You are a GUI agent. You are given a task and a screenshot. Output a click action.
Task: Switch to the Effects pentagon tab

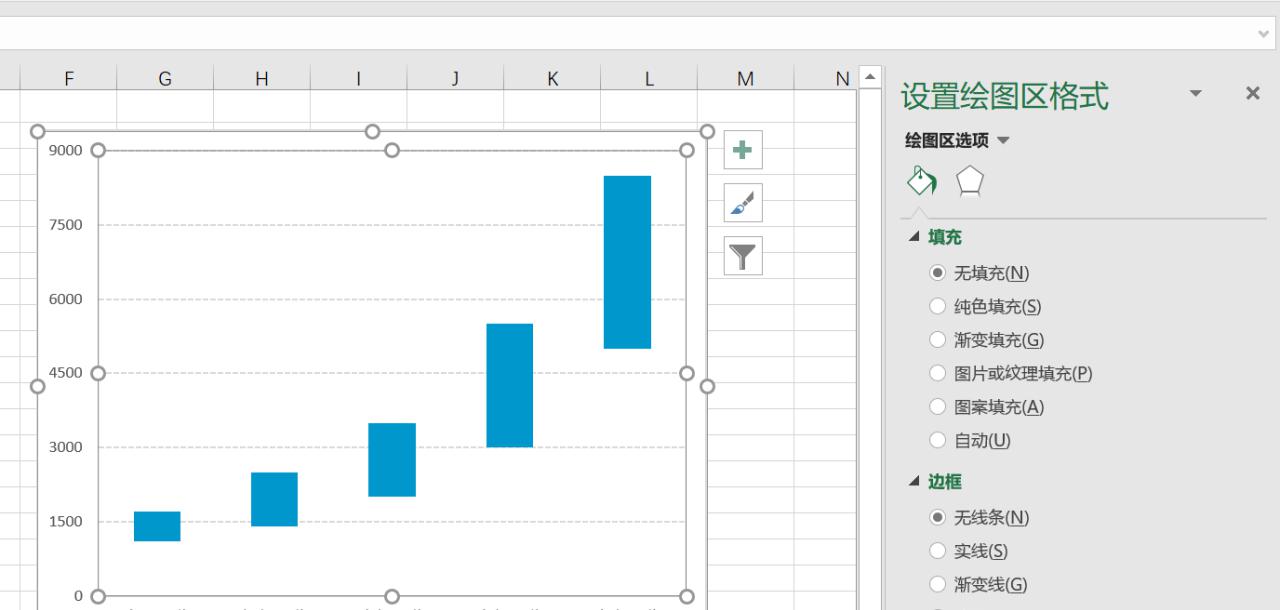click(970, 181)
